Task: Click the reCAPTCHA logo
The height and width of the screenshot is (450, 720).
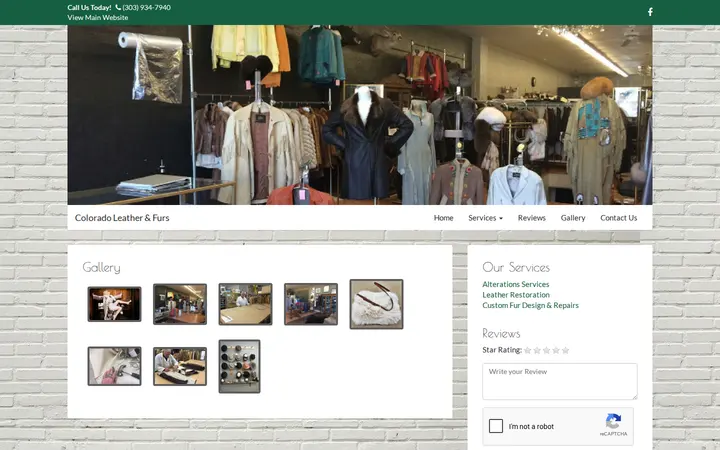Action: [x=613, y=421]
